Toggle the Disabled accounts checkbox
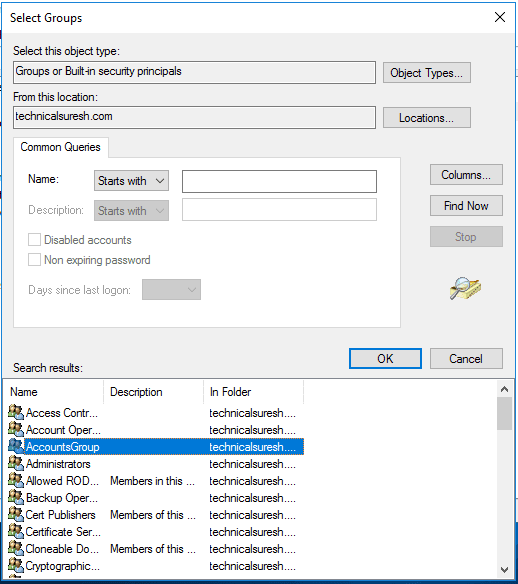Screen dimensions: 518x584 (x=34, y=239)
